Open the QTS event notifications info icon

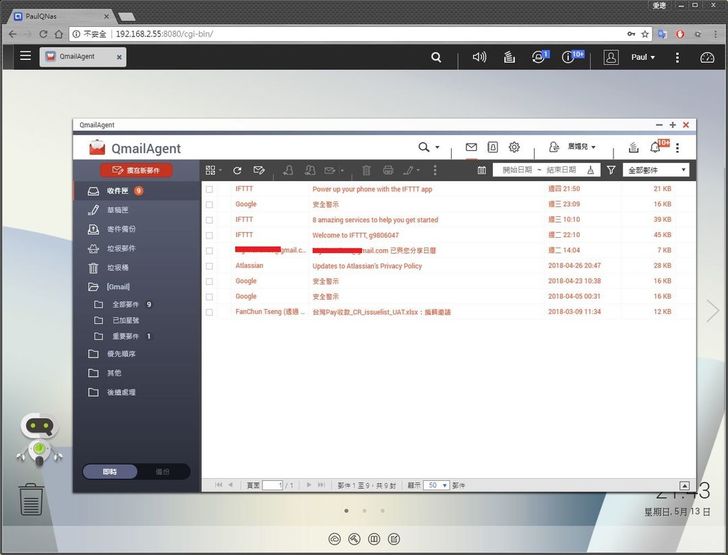pyautogui.click(x=568, y=57)
